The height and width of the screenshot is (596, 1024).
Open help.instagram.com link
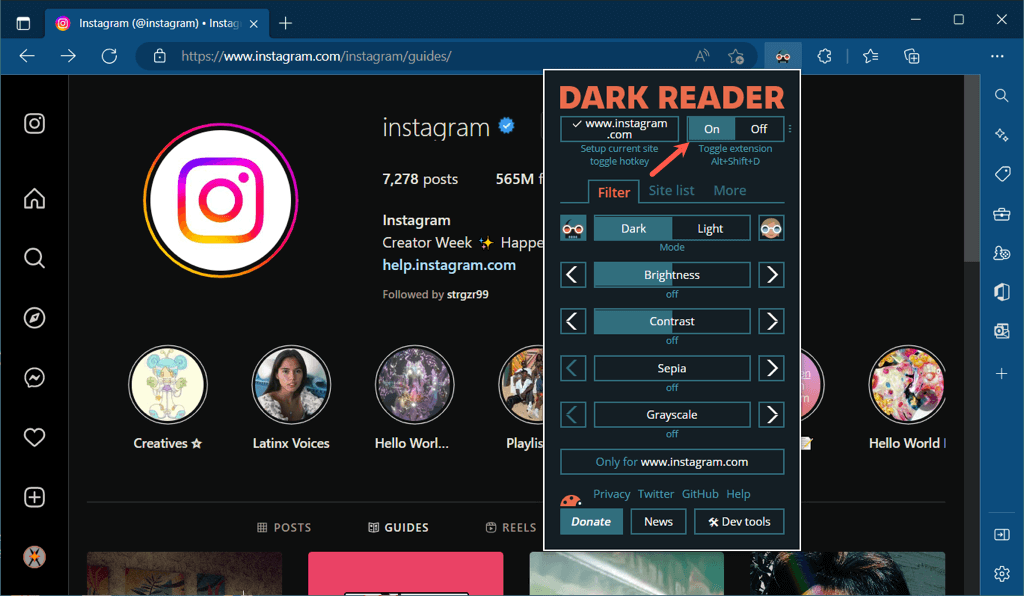point(449,265)
